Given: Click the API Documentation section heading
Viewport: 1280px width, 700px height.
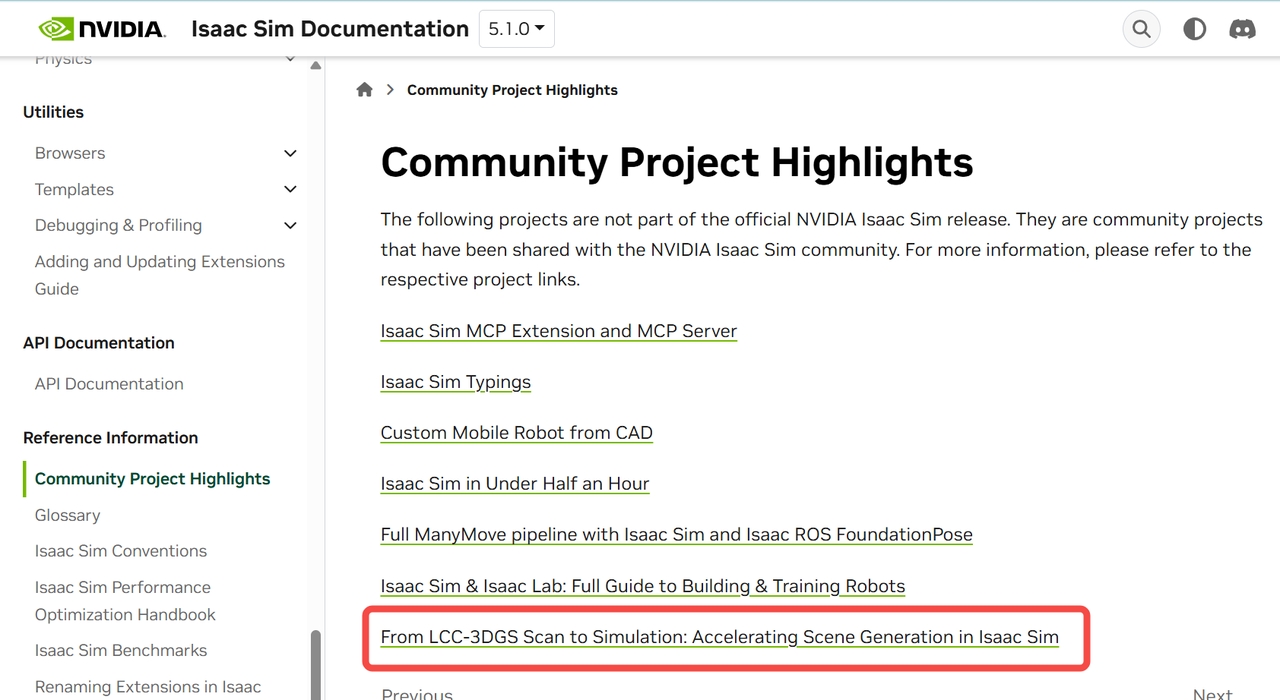Looking at the screenshot, I should pos(98,343).
